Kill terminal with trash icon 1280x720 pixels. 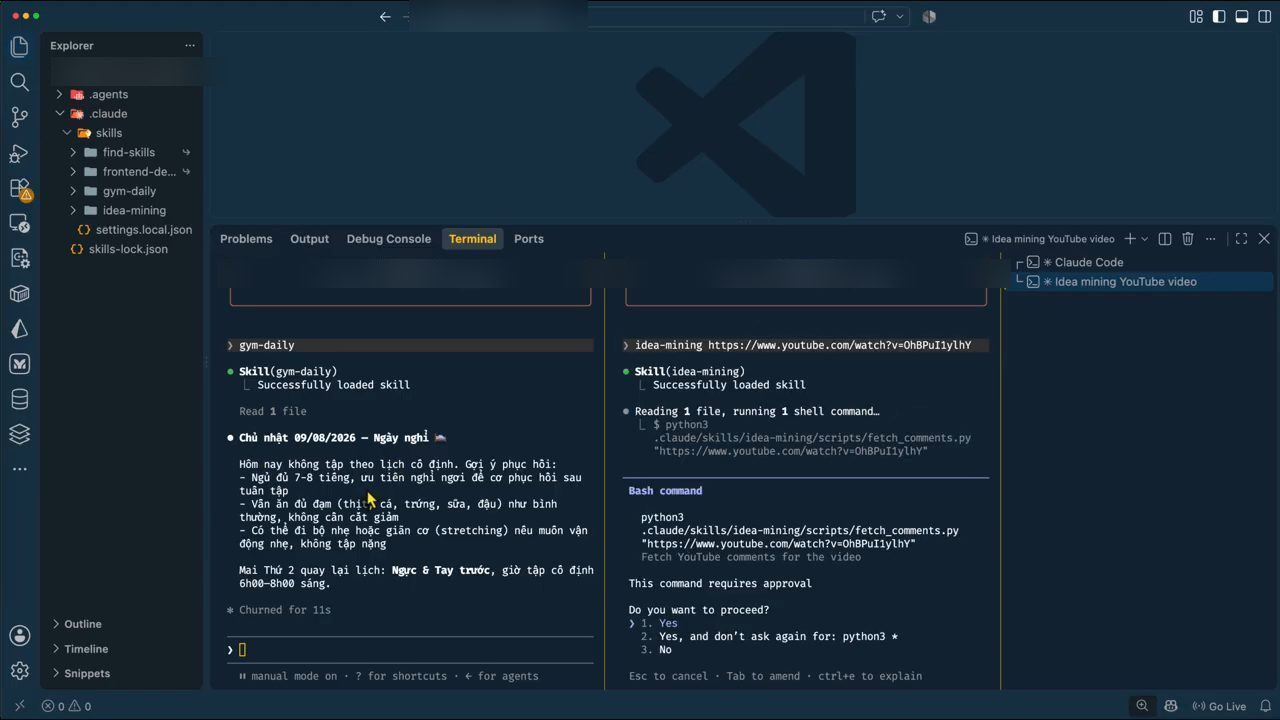pyautogui.click(x=1188, y=239)
